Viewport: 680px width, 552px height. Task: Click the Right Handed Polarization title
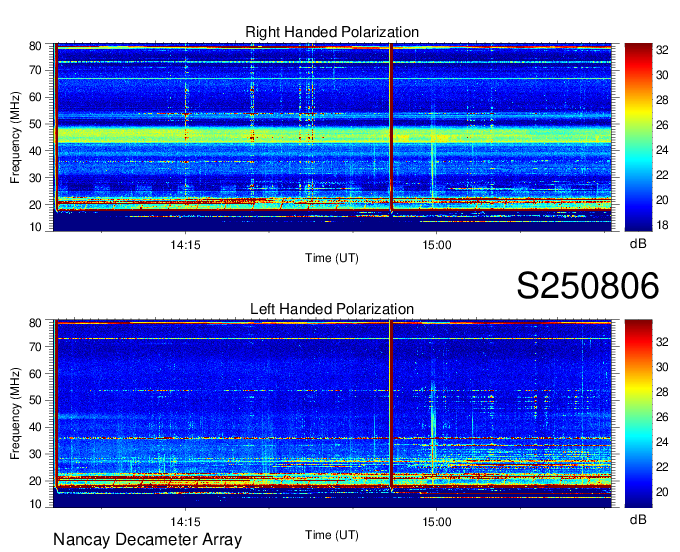click(332, 32)
